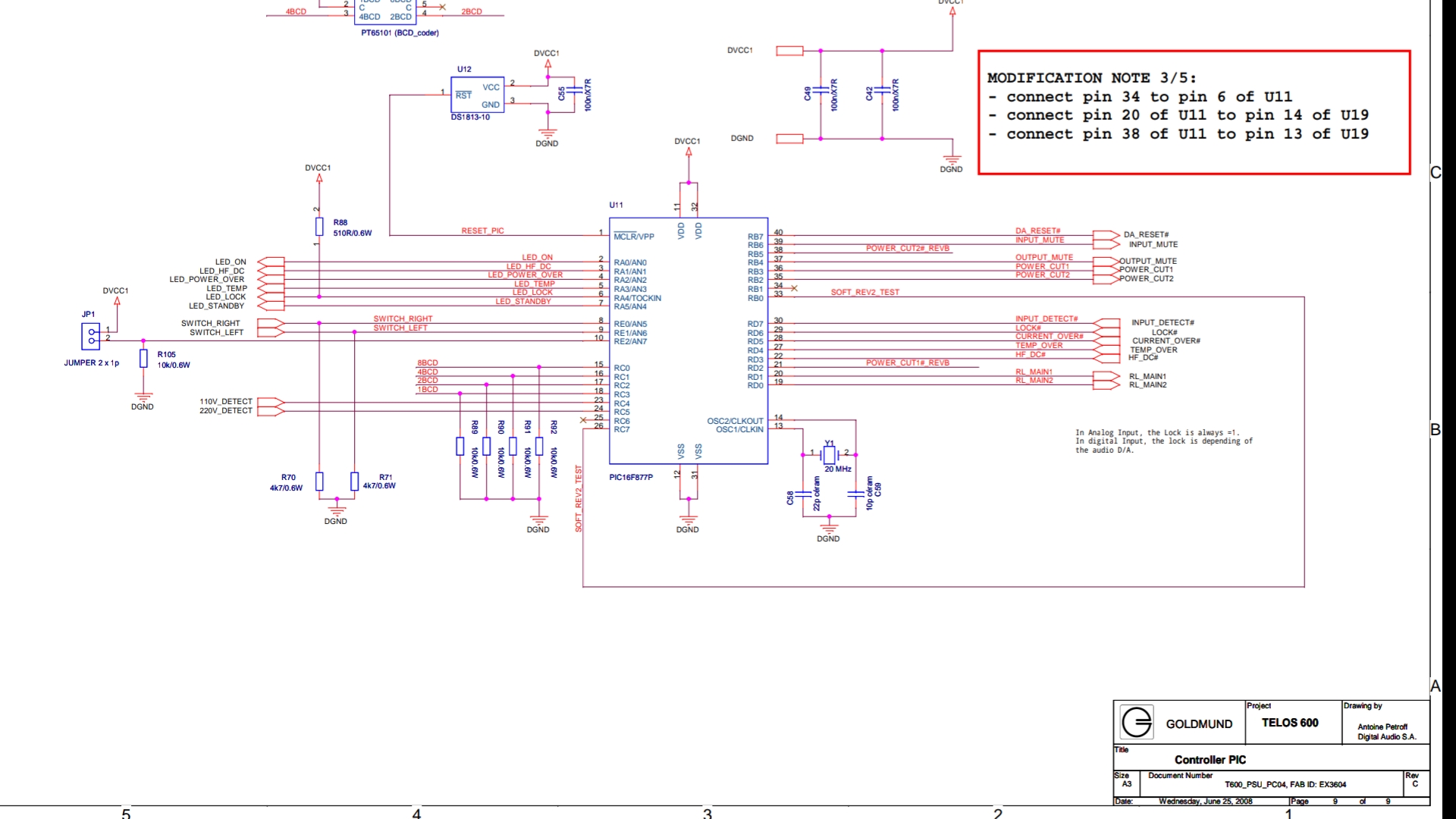Click the Controller PIC title text
Screen dimensions: 1456x819
[x=1210, y=760]
